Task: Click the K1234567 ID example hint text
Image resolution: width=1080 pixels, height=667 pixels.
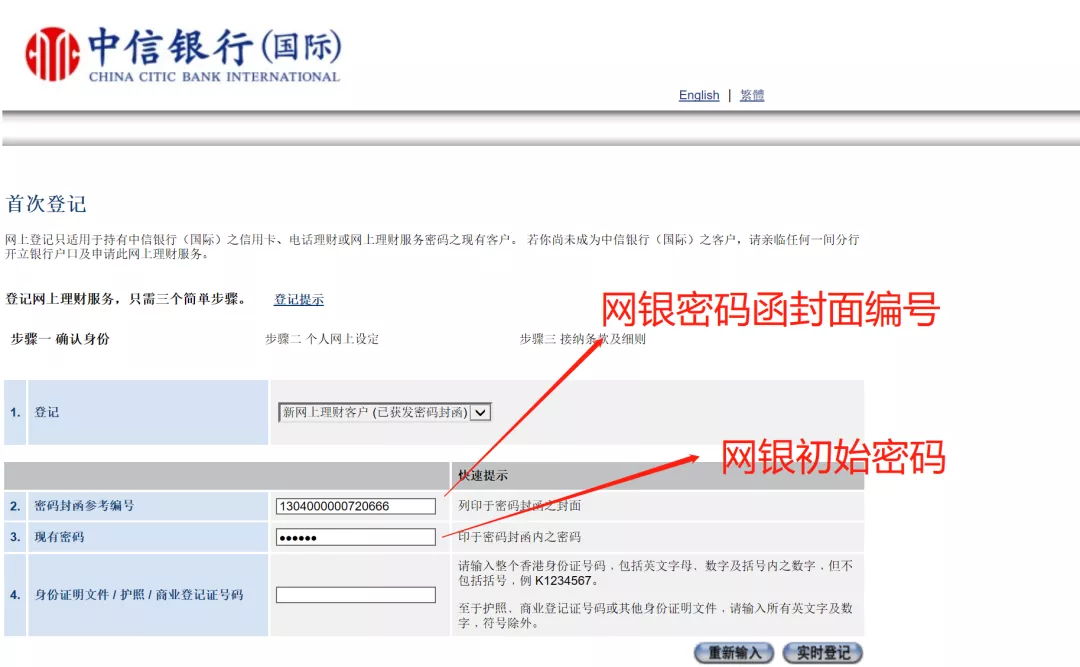Action: click(655, 573)
